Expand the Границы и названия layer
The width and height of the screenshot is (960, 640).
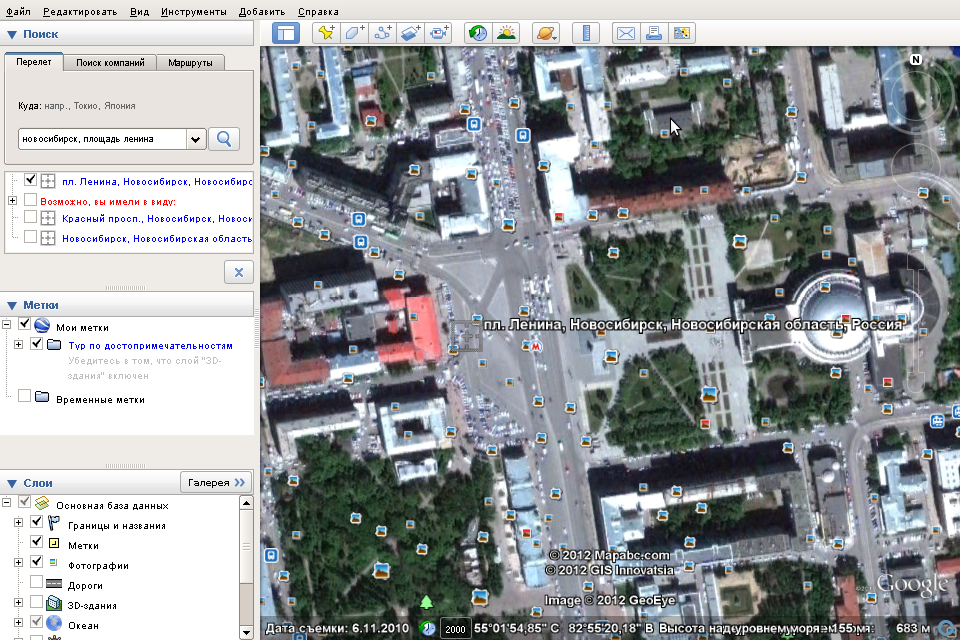[x=18, y=524]
